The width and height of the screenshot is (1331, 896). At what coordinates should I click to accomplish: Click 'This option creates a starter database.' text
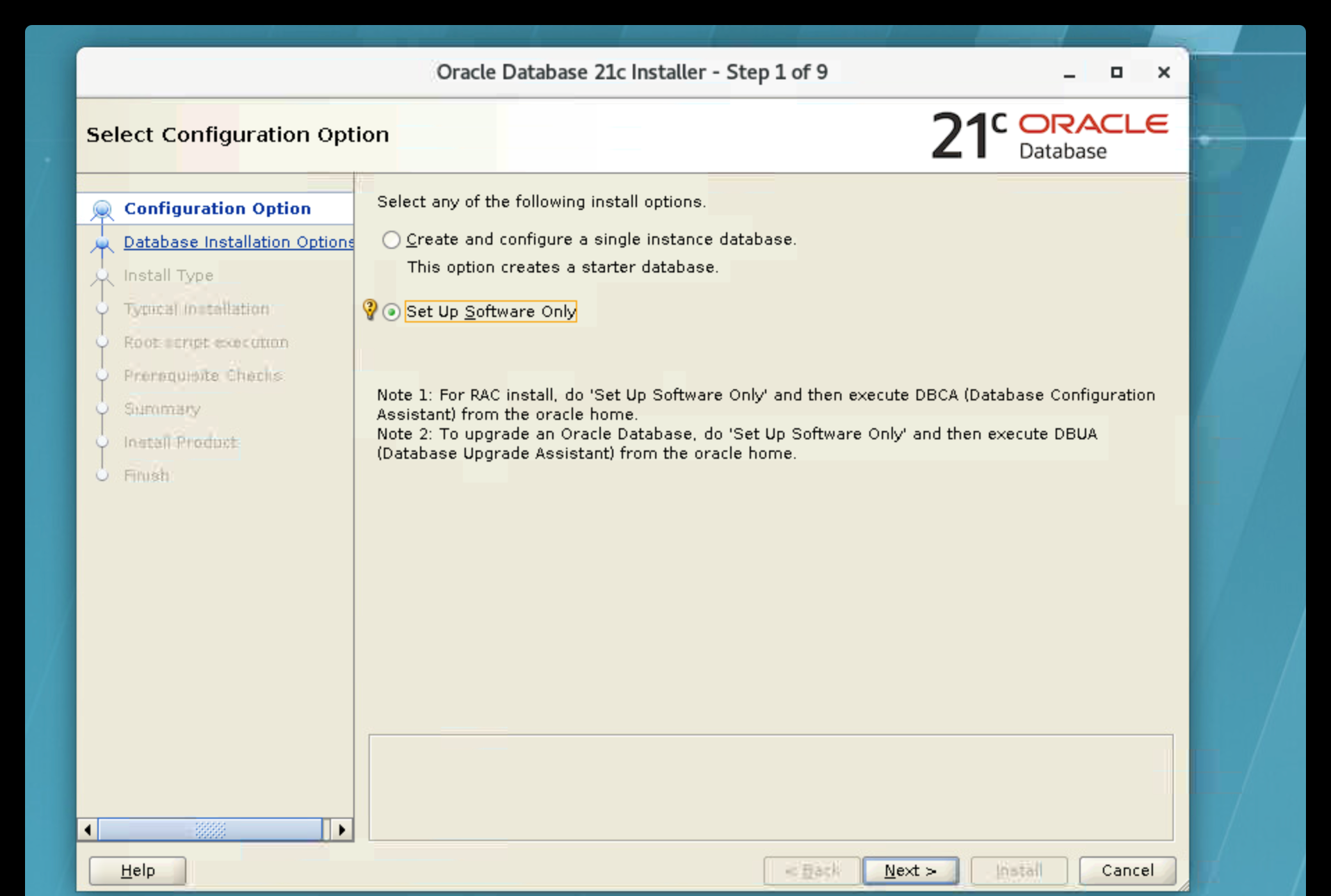coord(563,268)
